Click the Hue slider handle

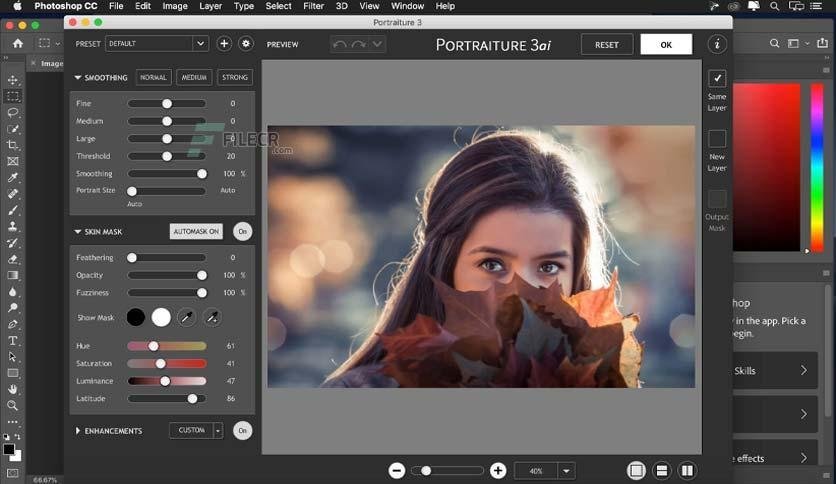[x=154, y=346]
